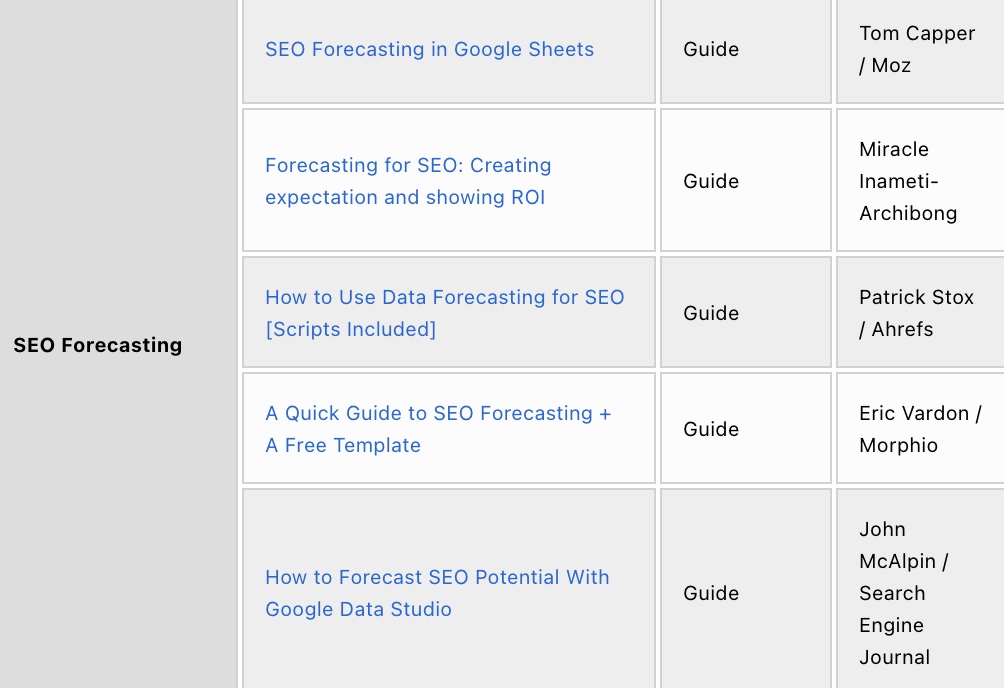1004x688 pixels.
Task: Open the 'SEO Forecasting in Google Sheets' link
Action: (x=429, y=49)
